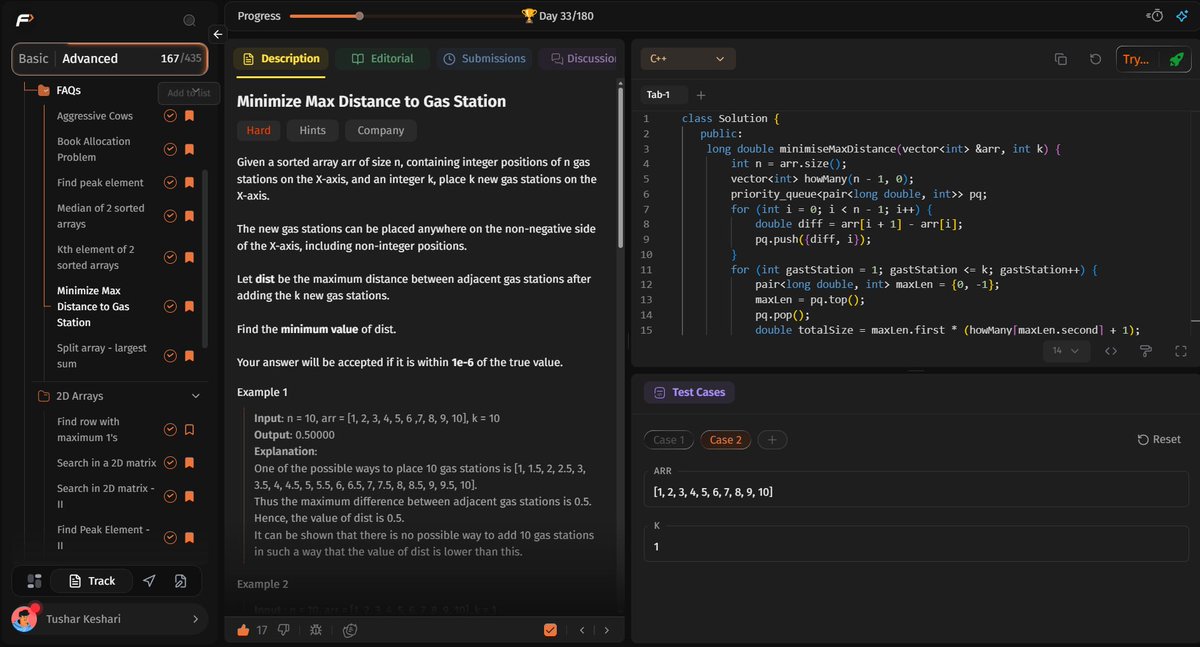Switch to the Submissions tab

click(484, 59)
